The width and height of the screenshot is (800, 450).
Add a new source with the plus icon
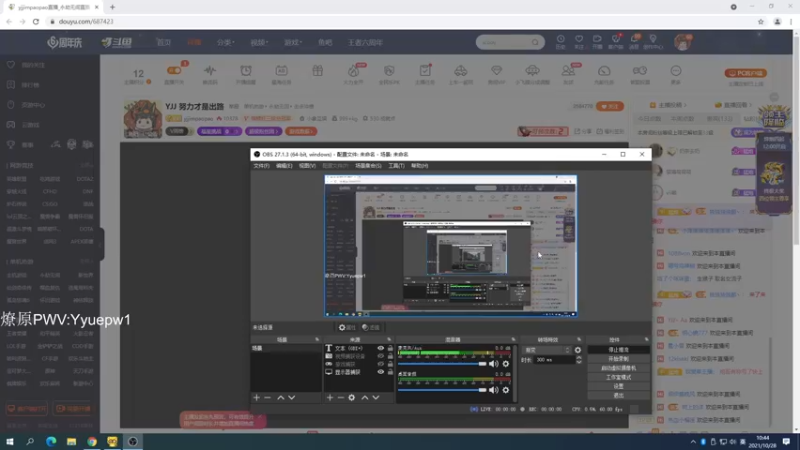click(x=330, y=397)
